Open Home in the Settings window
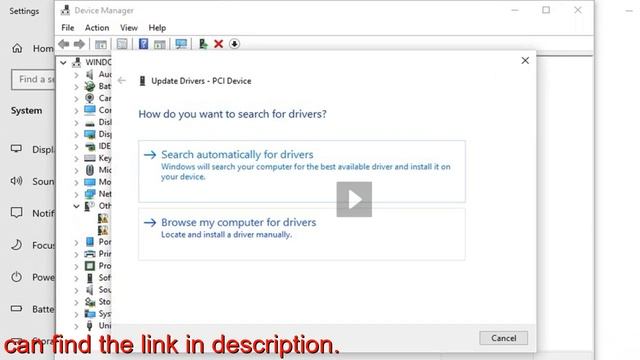Image resolution: width=640 pixels, height=360 pixels. pos(32,49)
